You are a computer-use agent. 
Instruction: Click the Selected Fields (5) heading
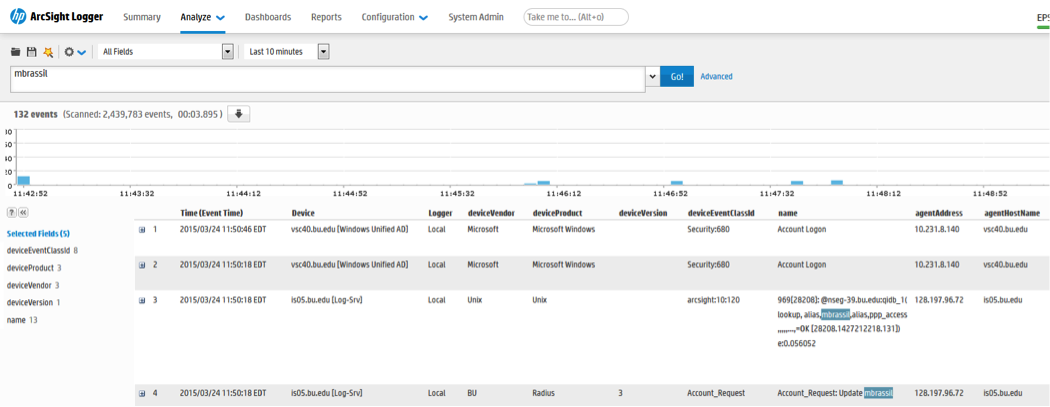point(38,234)
